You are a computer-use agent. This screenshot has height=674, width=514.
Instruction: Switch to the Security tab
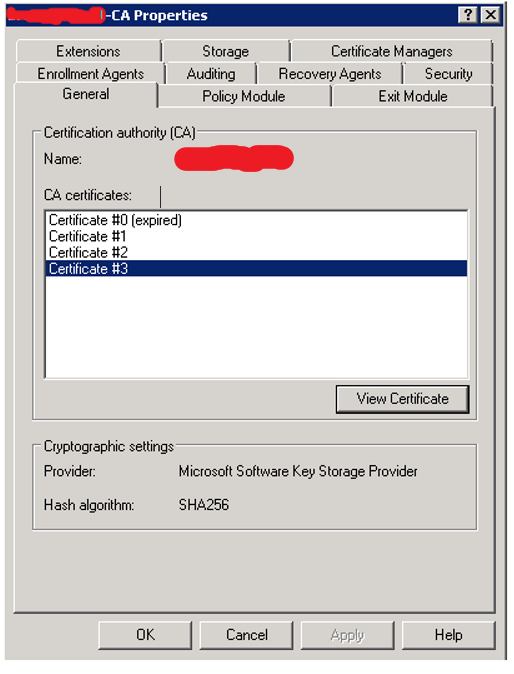tap(449, 74)
